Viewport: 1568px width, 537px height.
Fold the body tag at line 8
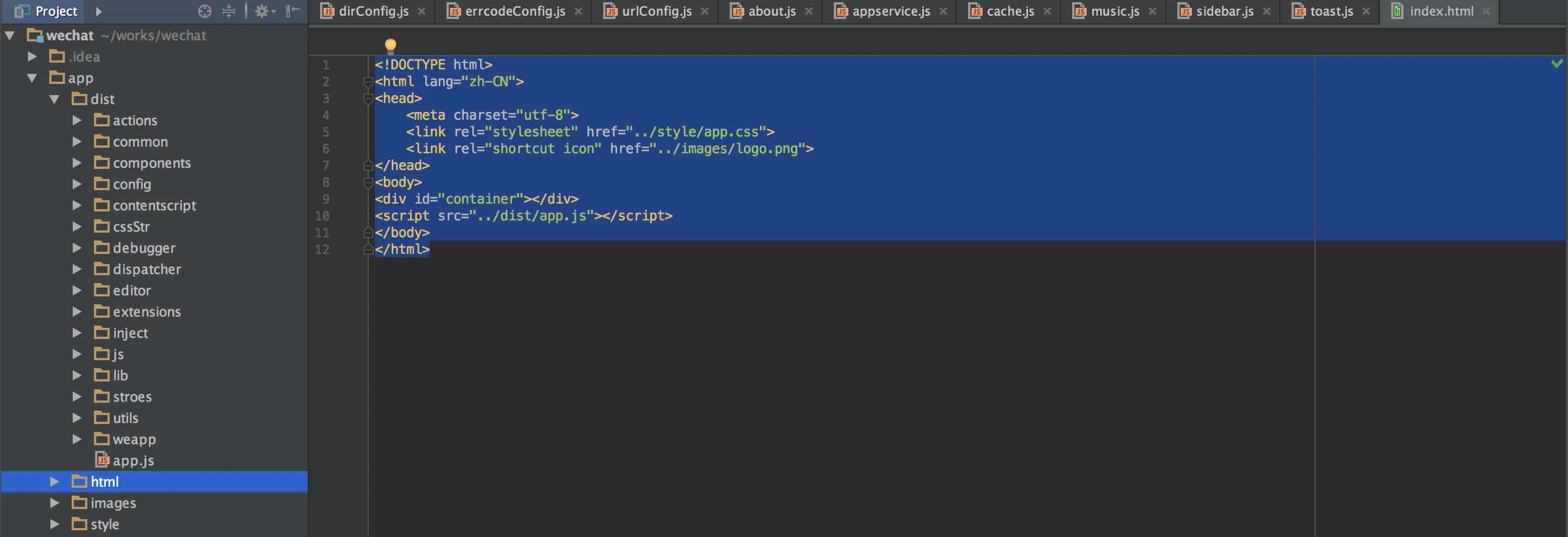pos(368,182)
